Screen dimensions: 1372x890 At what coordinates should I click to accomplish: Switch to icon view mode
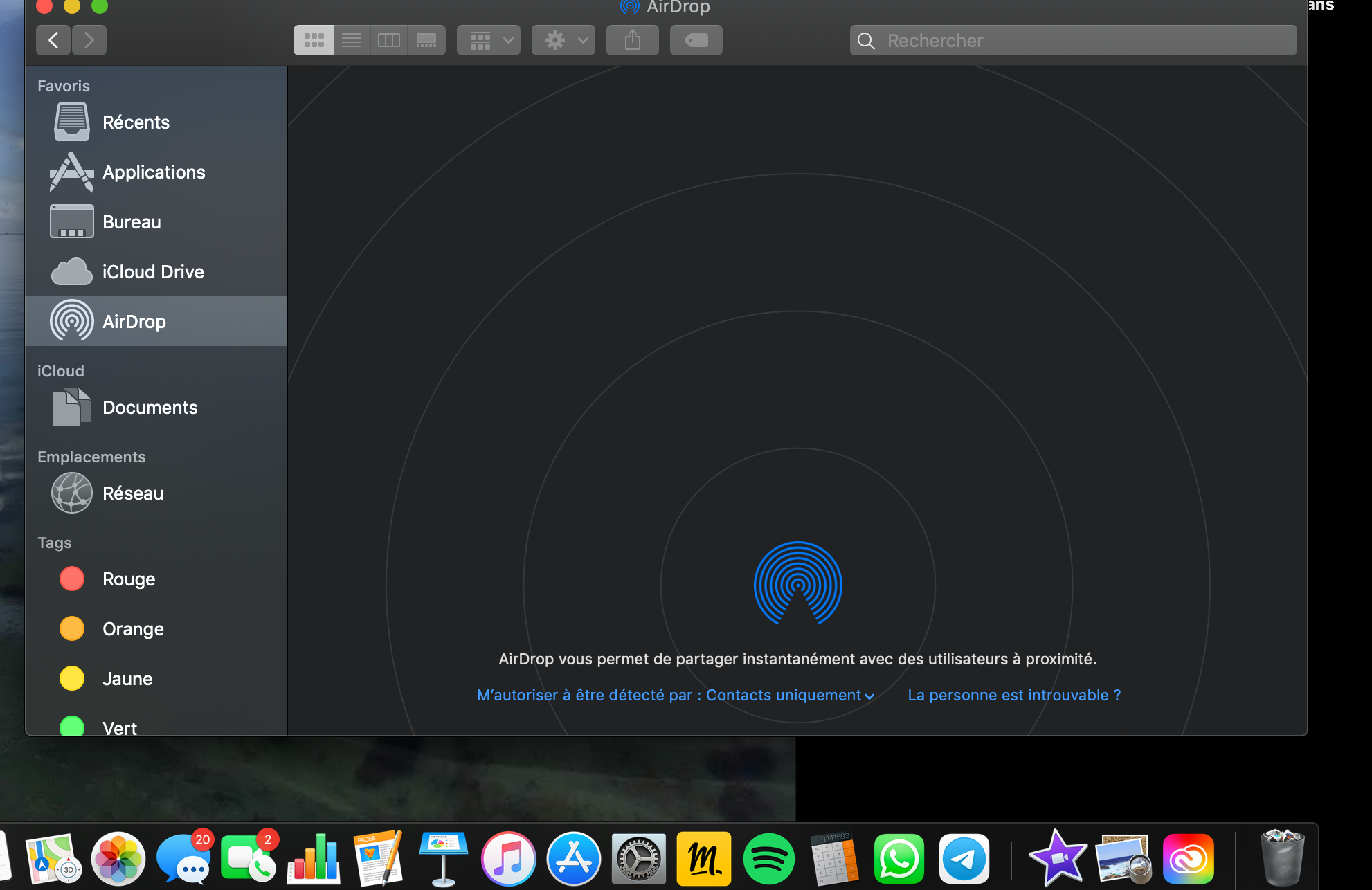[314, 40]
